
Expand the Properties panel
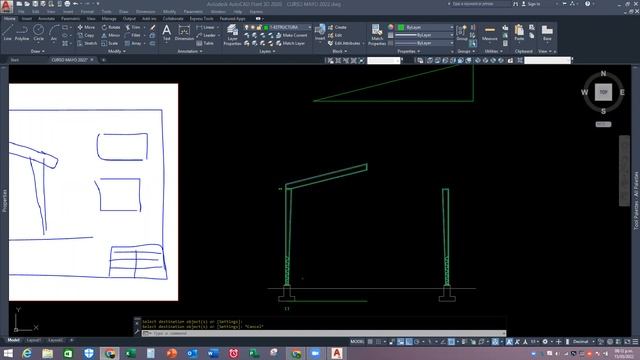click(x=409, y=51)
